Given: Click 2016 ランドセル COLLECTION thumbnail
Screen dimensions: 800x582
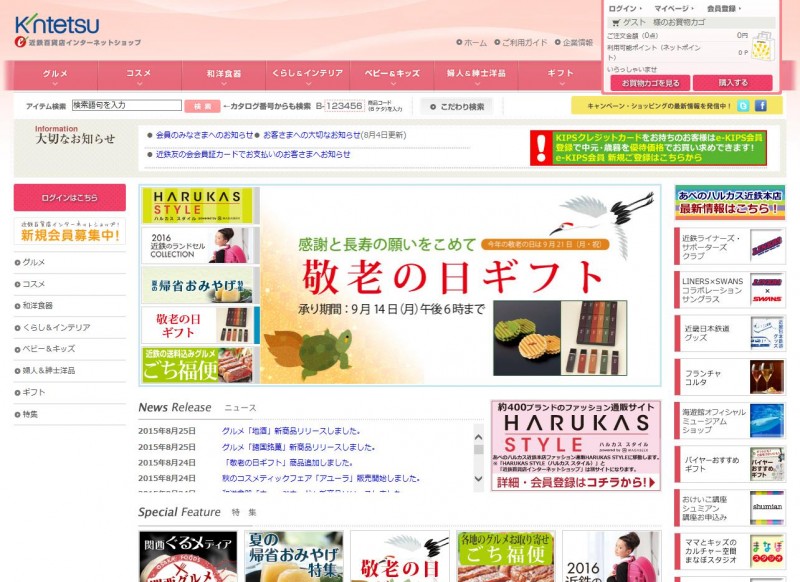Looking at the screenshot, I should [x=201, y=245].
